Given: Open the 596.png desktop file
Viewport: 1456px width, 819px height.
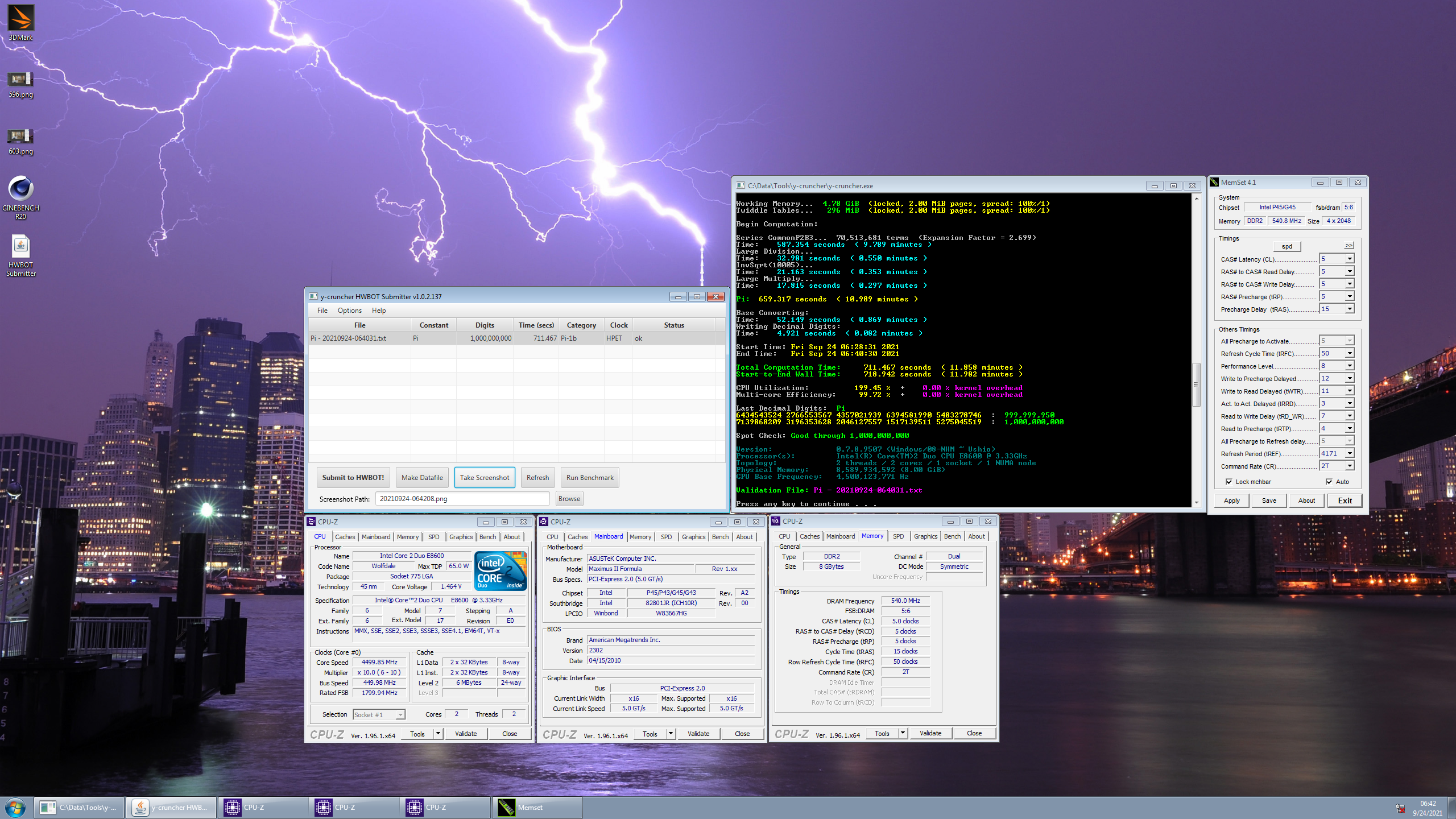Looking at the screenshot, I should (20, 84).
